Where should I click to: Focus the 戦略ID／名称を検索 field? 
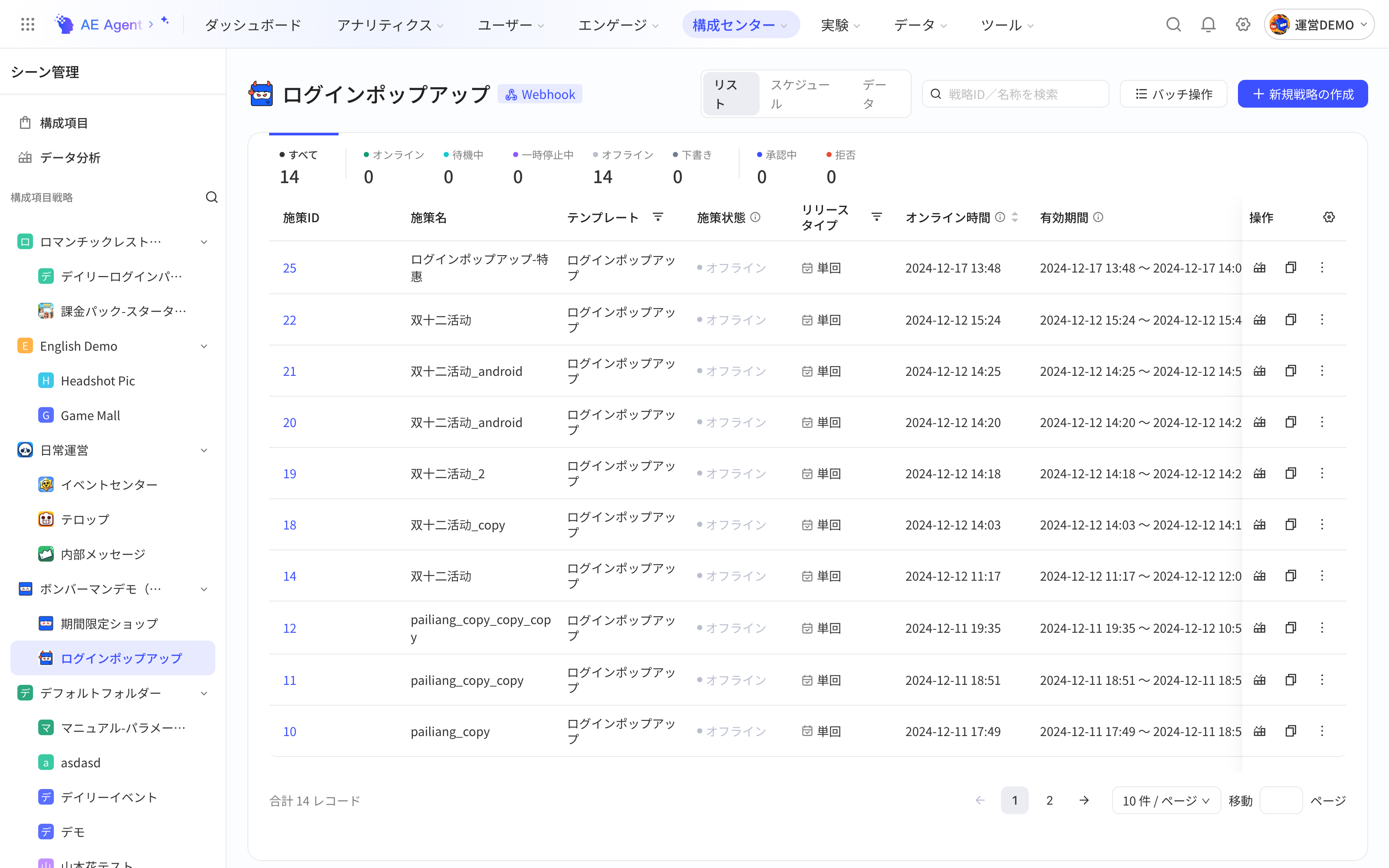click(x=1015, y=94)
